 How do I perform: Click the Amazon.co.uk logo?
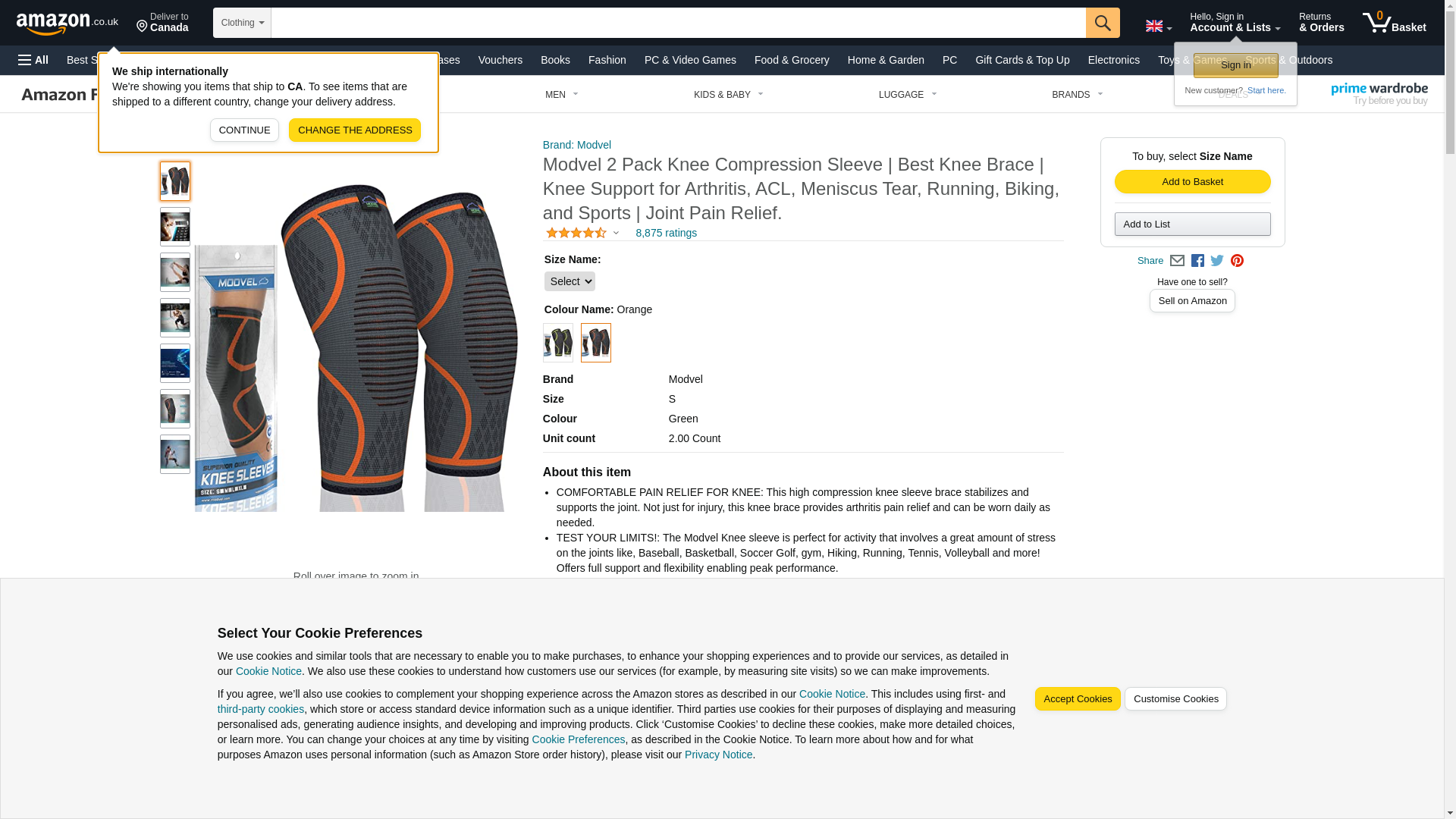click(x=67, y=23)
